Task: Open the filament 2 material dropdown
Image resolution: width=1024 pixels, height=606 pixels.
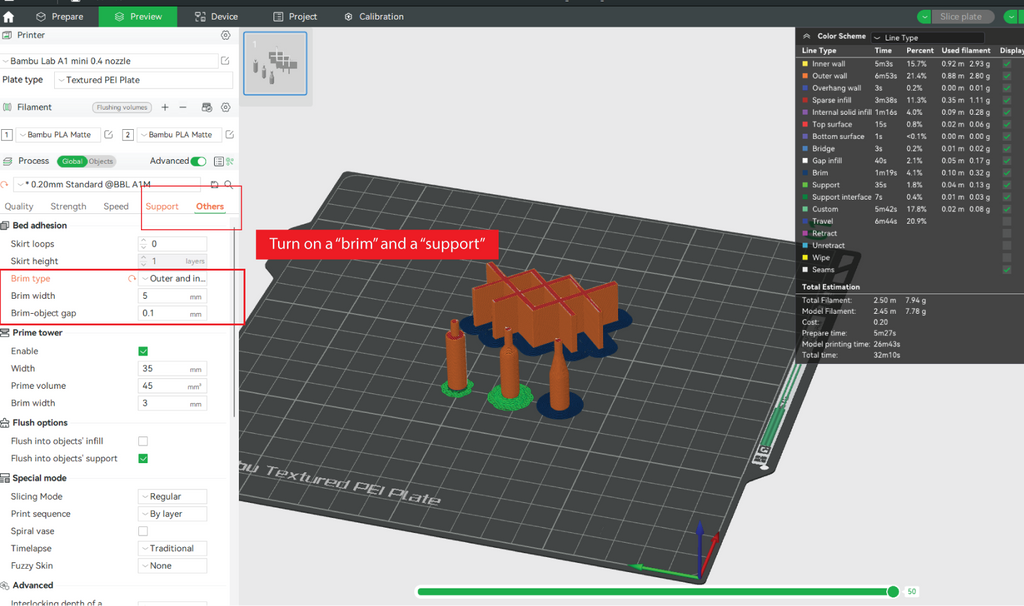Action: (x=179, y=135)
